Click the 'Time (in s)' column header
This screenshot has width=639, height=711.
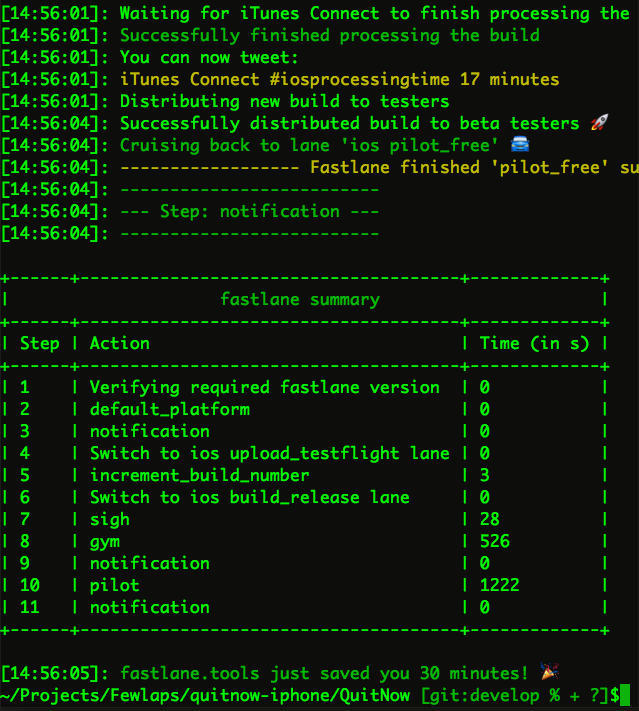pos(535,344)
